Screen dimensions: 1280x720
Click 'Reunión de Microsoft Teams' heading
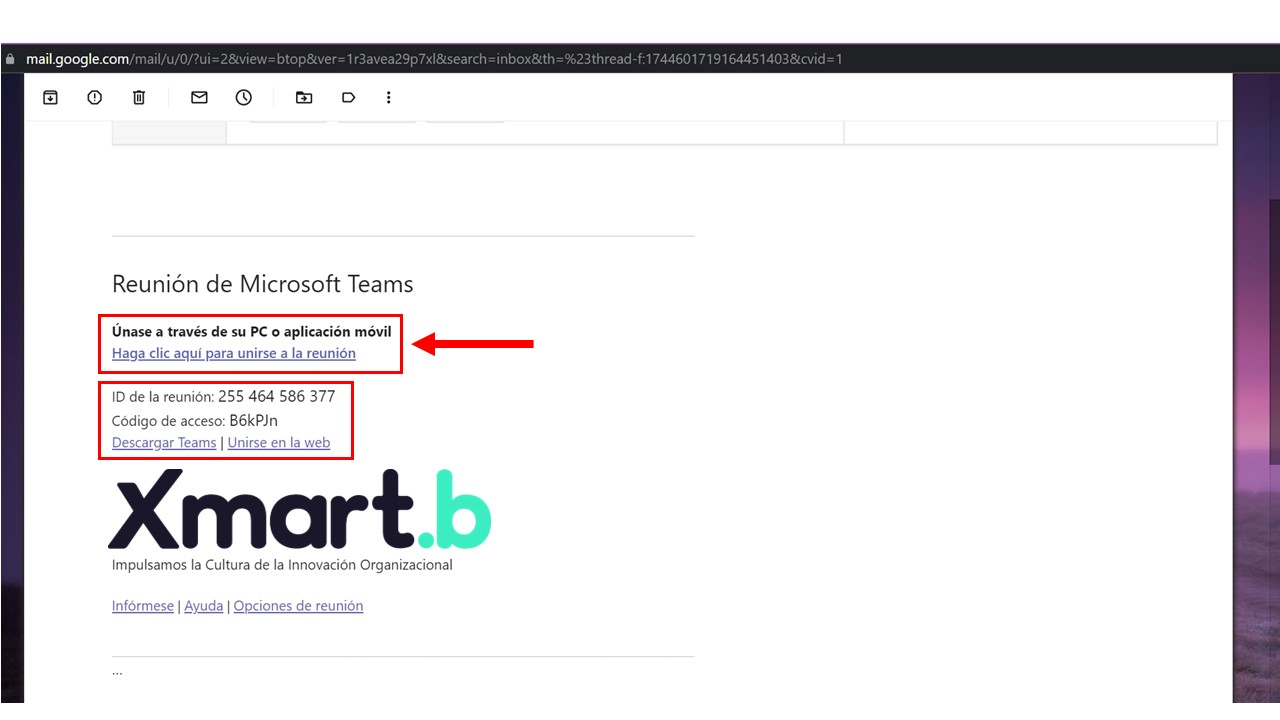coord(263,284)
